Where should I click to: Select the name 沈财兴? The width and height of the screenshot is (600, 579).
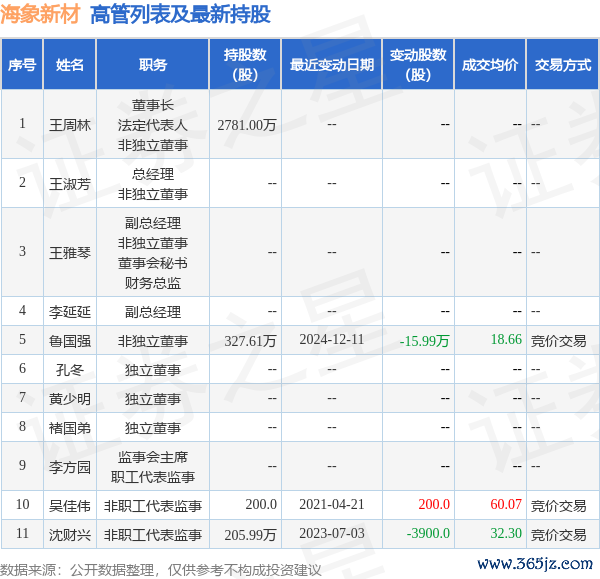(x=70, y=535)
